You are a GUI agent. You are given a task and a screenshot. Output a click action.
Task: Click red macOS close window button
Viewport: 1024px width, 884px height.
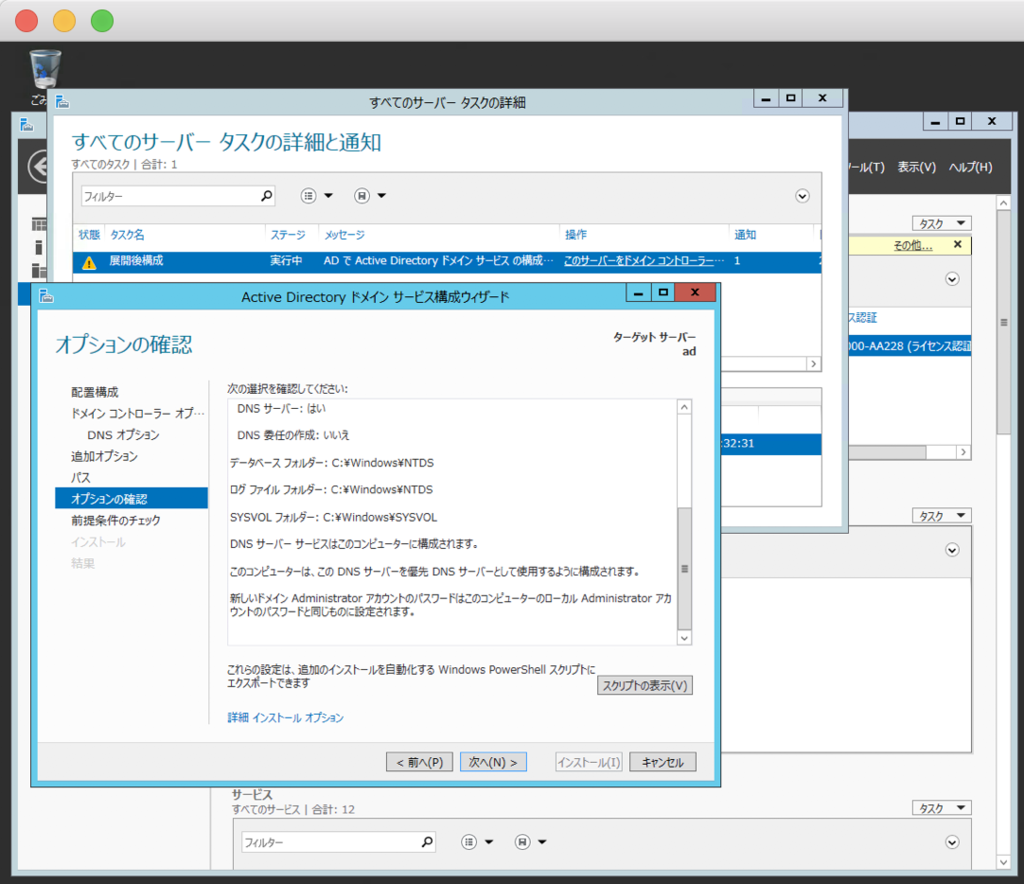pyautogui.click(x=26, y=21)
